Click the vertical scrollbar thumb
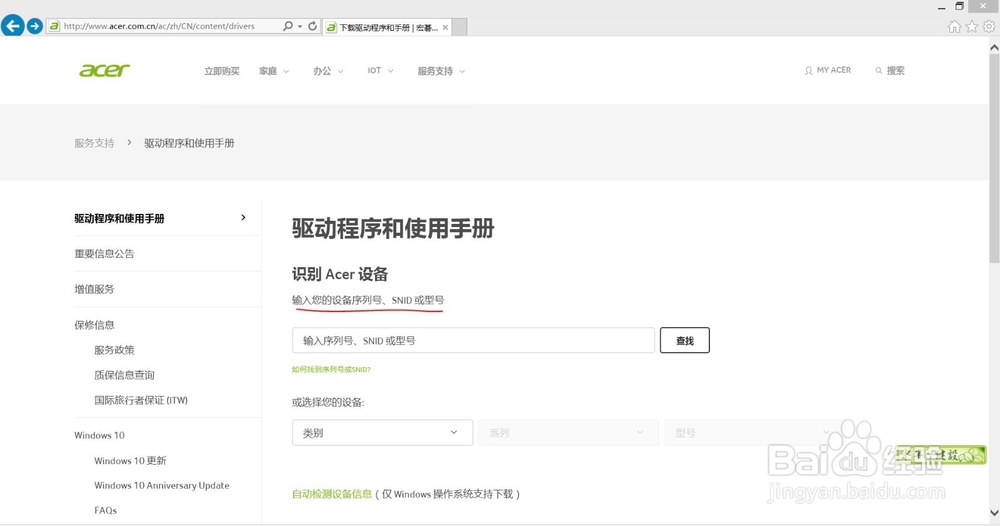1000x526 pixels. pyautogui.click(x=994, y=158)
